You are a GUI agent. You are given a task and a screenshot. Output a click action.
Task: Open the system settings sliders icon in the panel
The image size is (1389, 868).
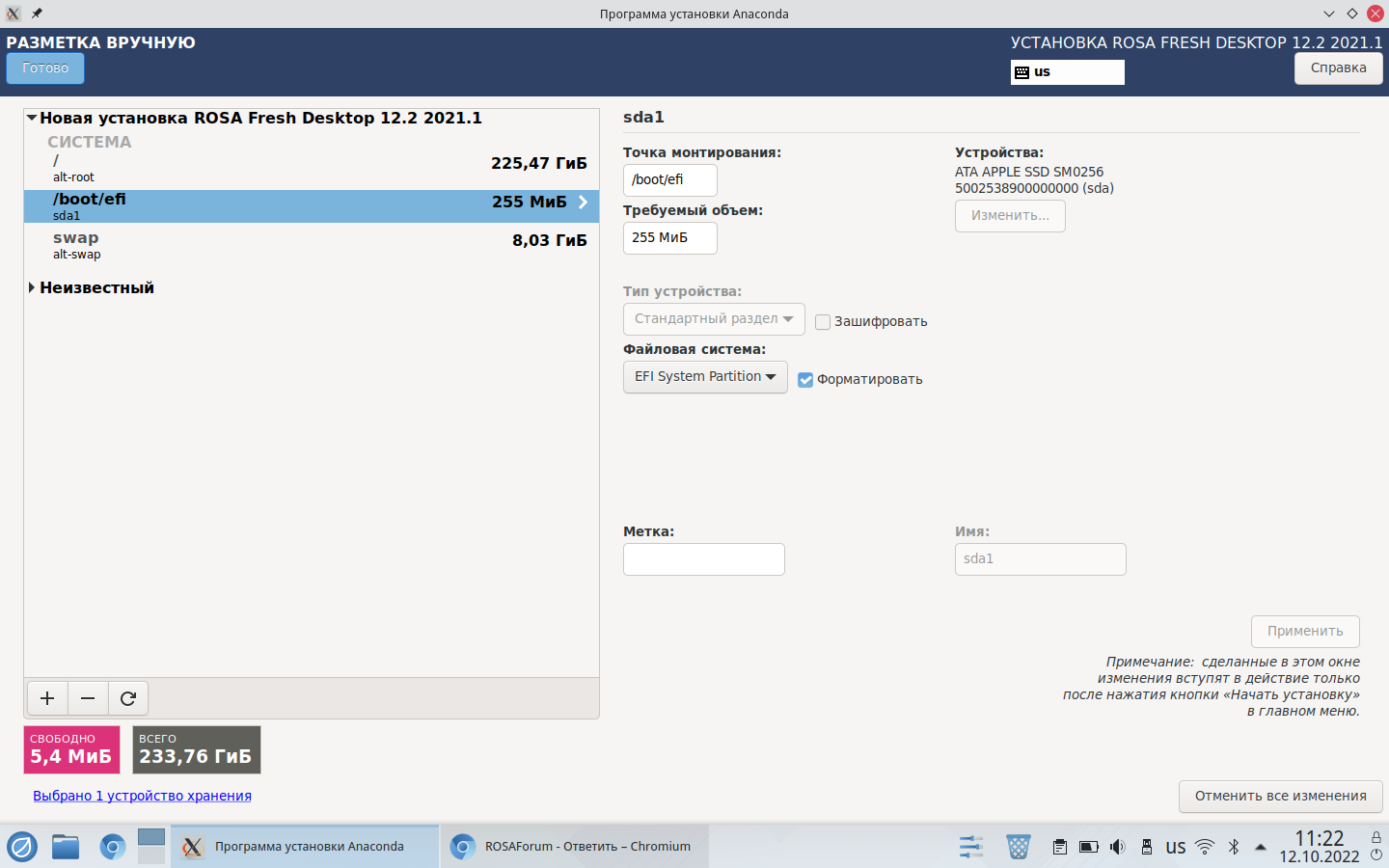[971, 847]
